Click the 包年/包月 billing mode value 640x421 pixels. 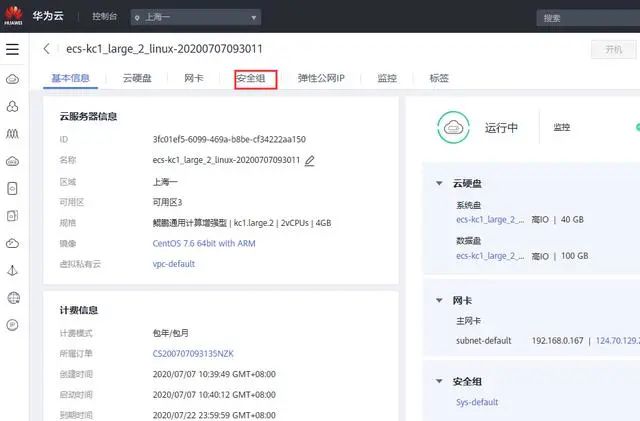[x=171, y=333]
